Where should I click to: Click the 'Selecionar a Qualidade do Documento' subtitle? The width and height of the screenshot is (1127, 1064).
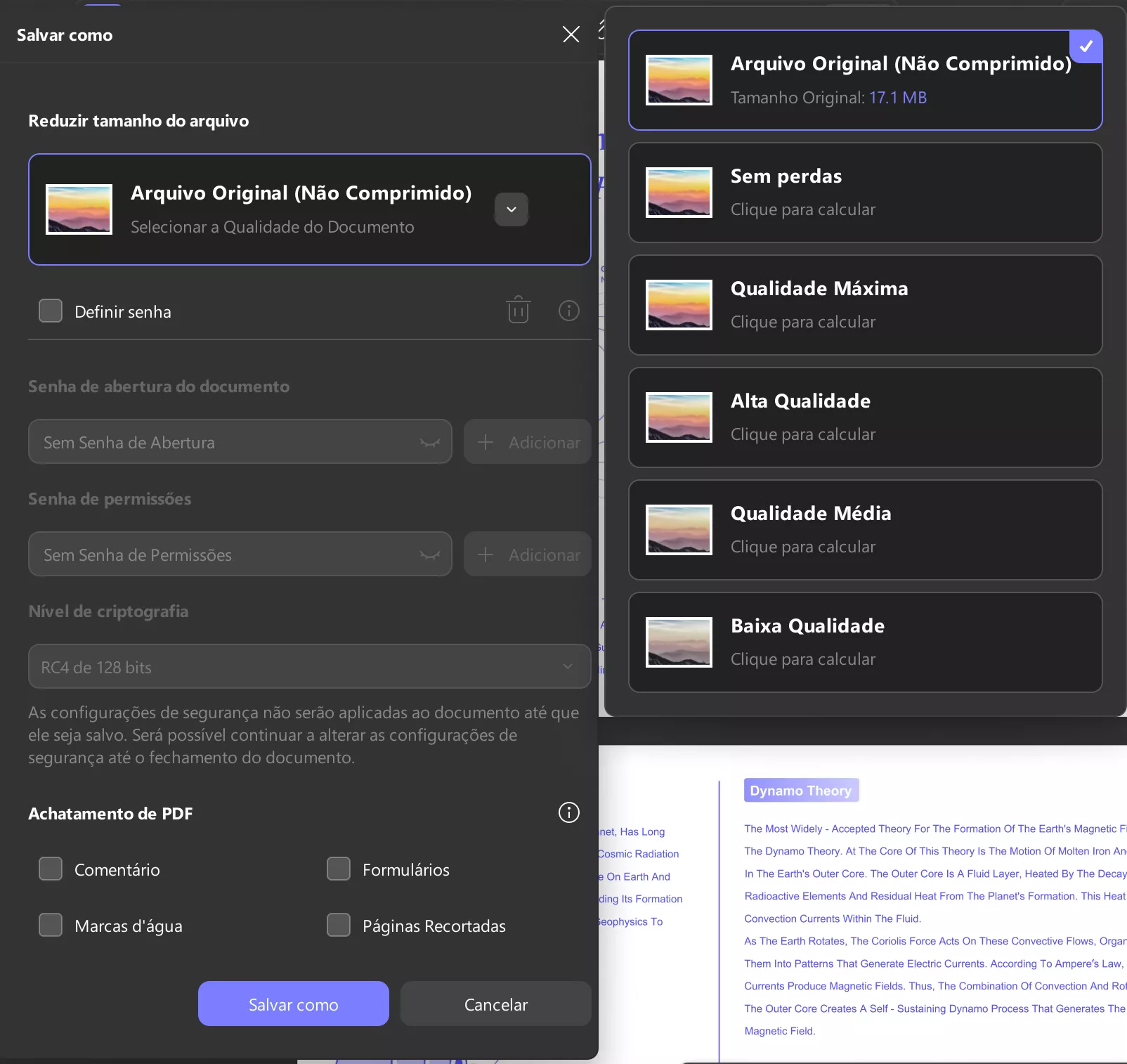[x=273, y=227]
